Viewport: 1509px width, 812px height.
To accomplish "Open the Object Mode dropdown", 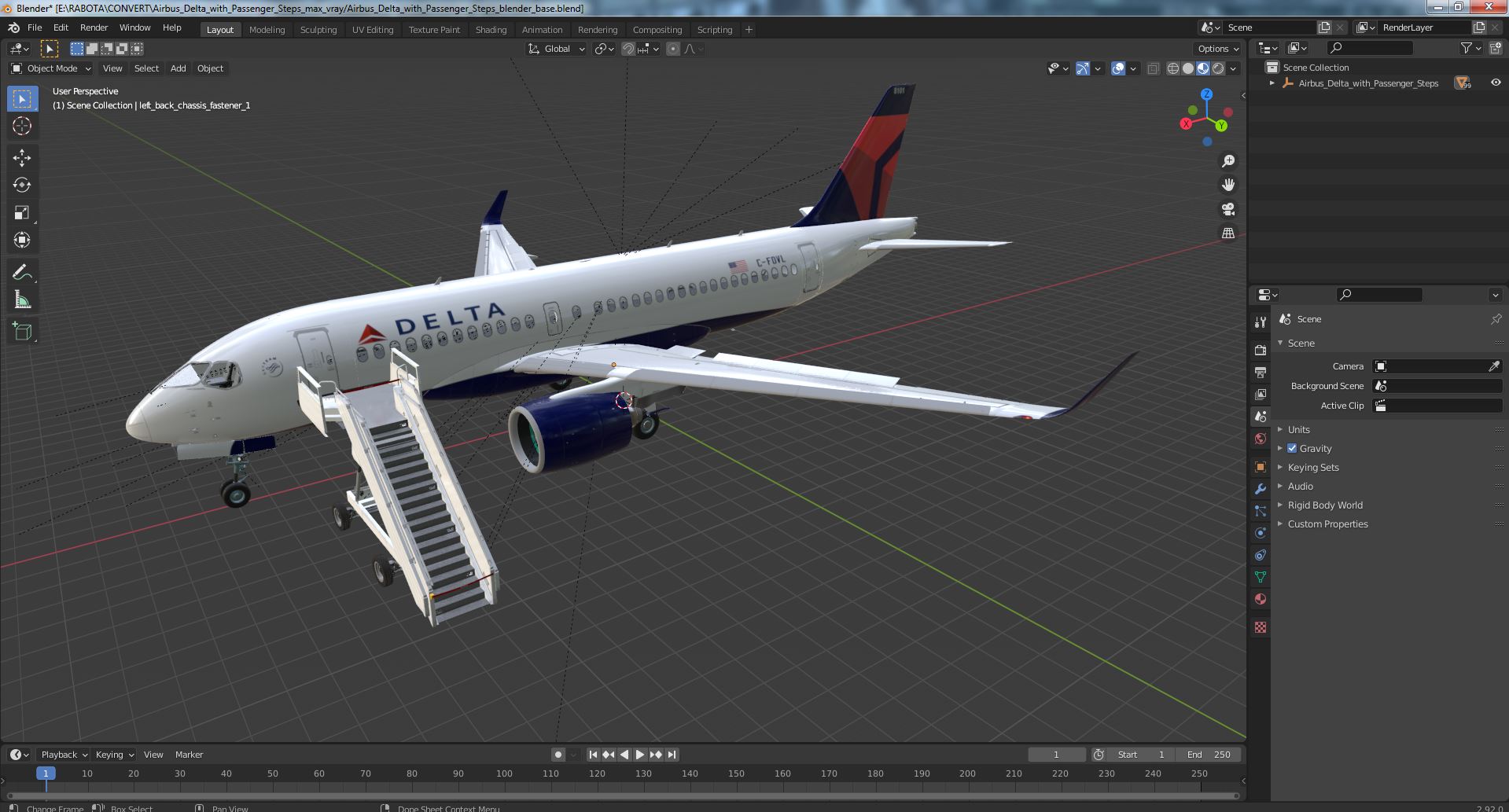I will tap(51, 68).
